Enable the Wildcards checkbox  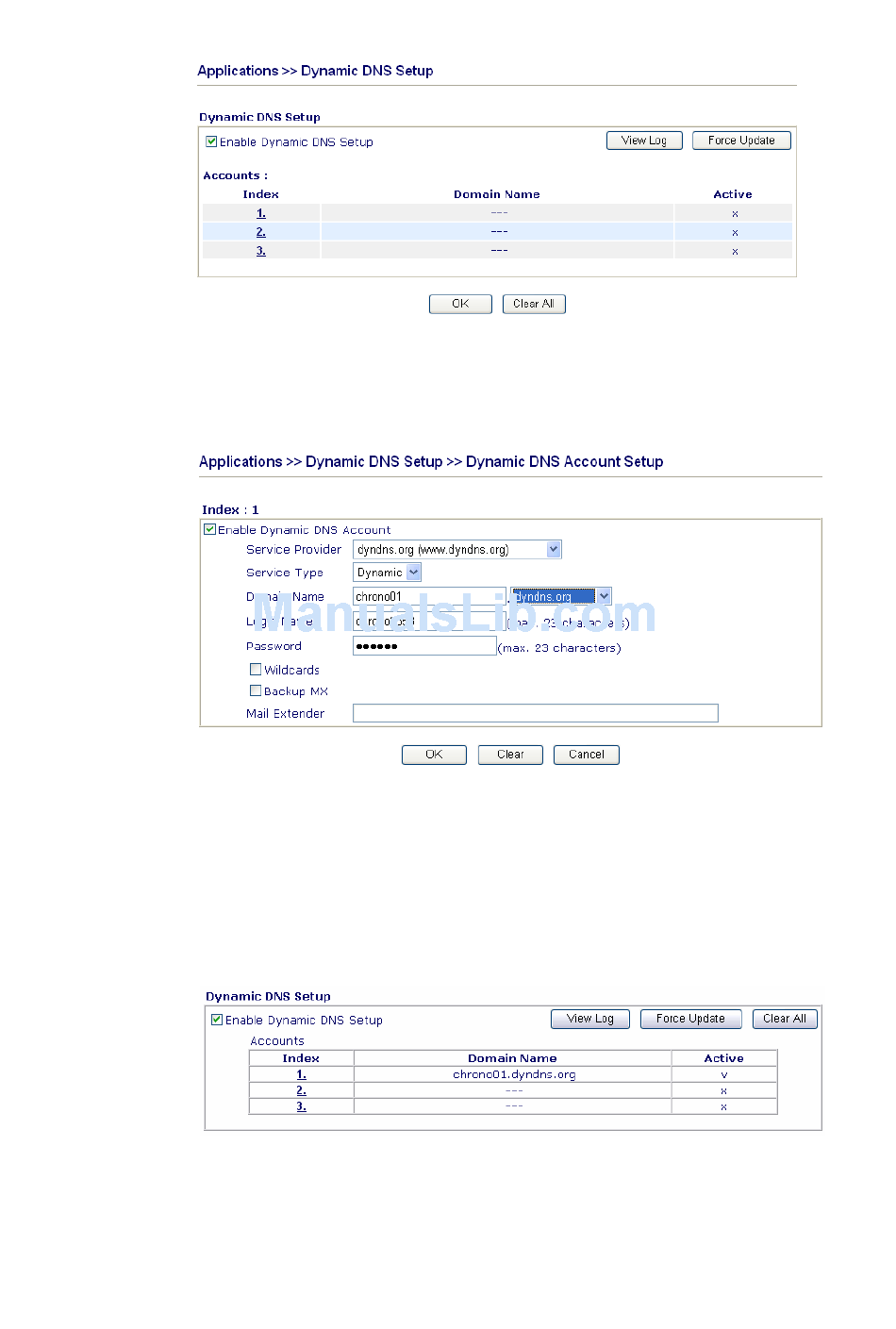coord(256,669)
